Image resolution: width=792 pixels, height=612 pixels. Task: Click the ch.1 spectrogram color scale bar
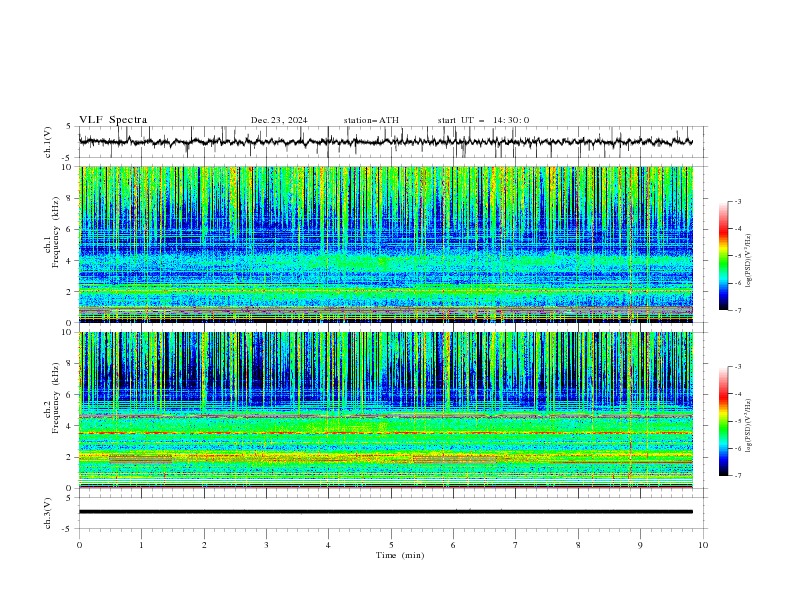pos(723,256)
